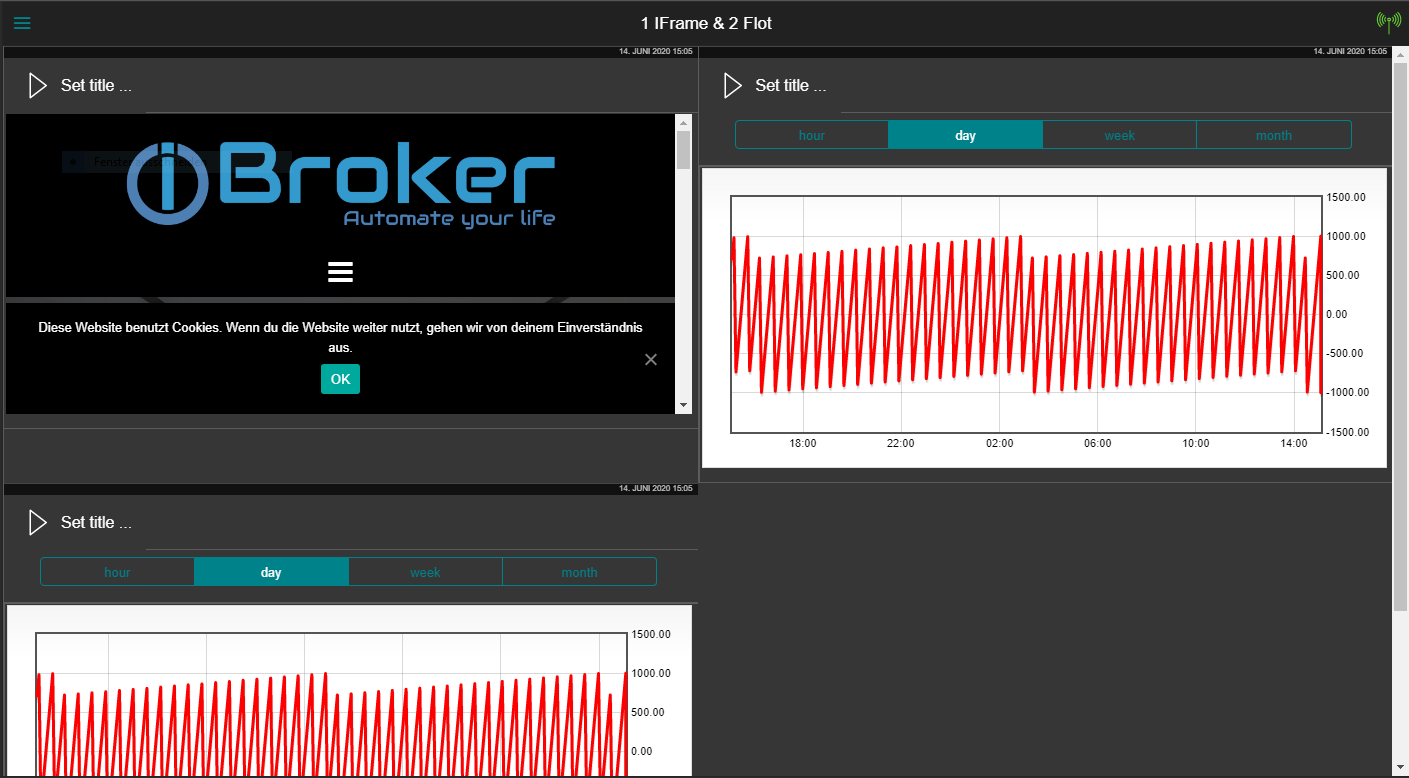Select the day tab in right chart
Screen dimensions: 1409x778
click(x=966, y=135)
